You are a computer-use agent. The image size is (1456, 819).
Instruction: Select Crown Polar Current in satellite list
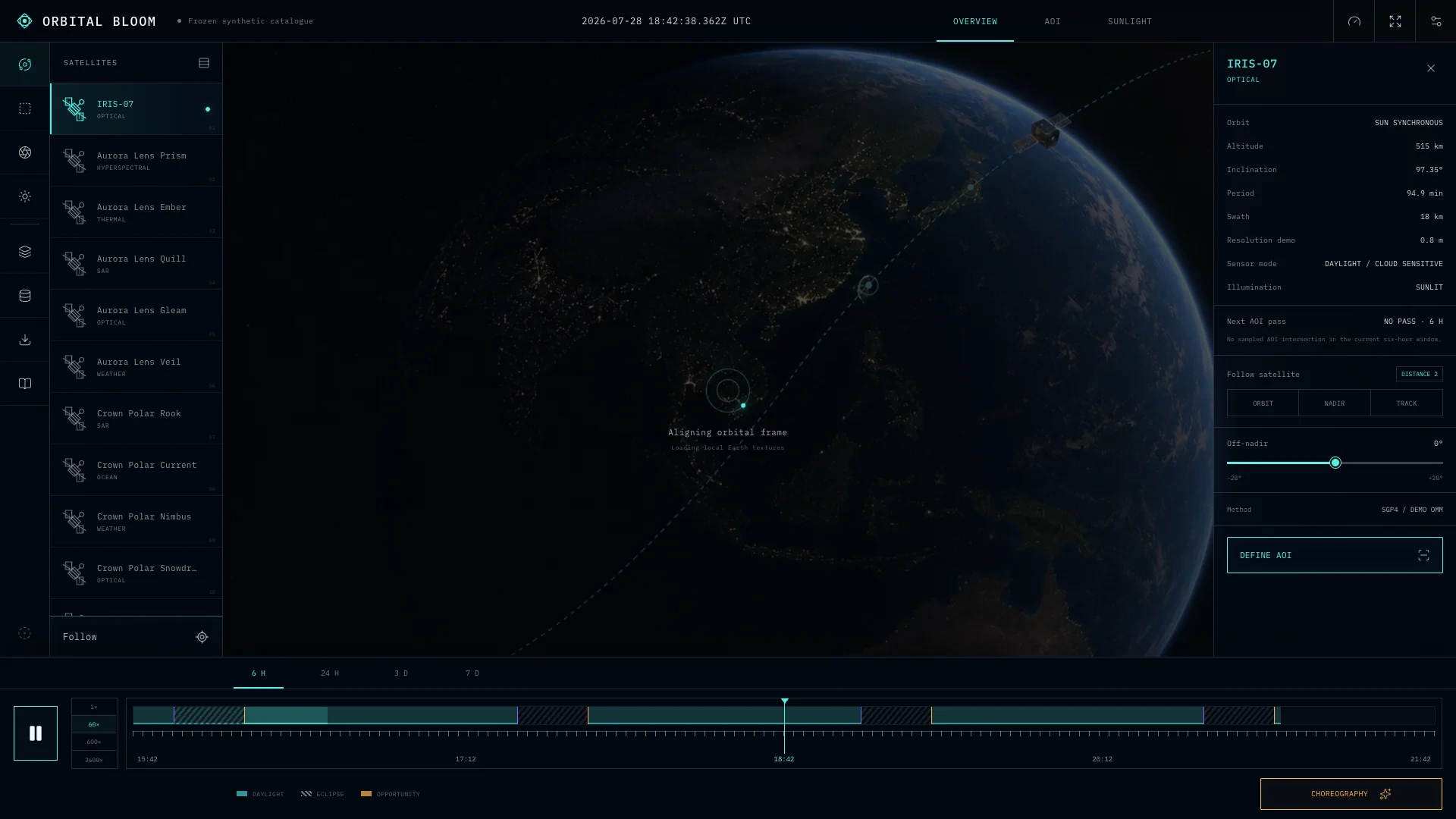[x=136, y=470]
